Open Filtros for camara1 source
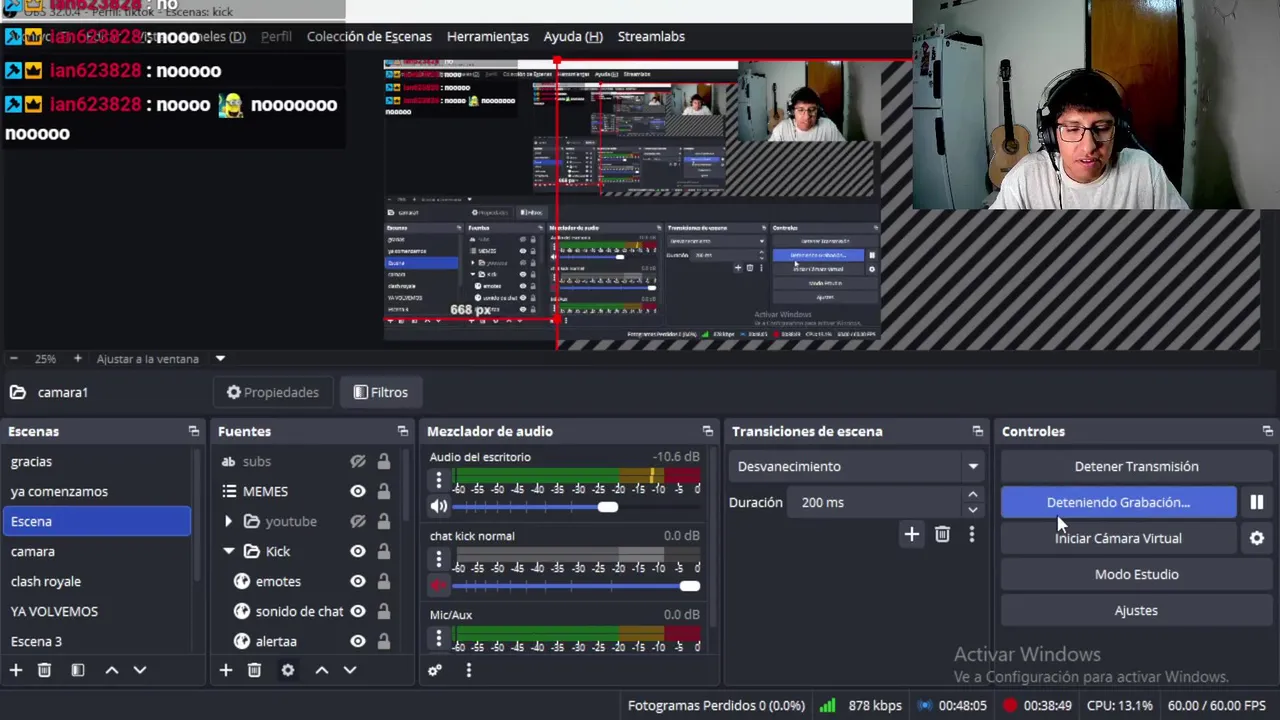 [x=380, y=392]
